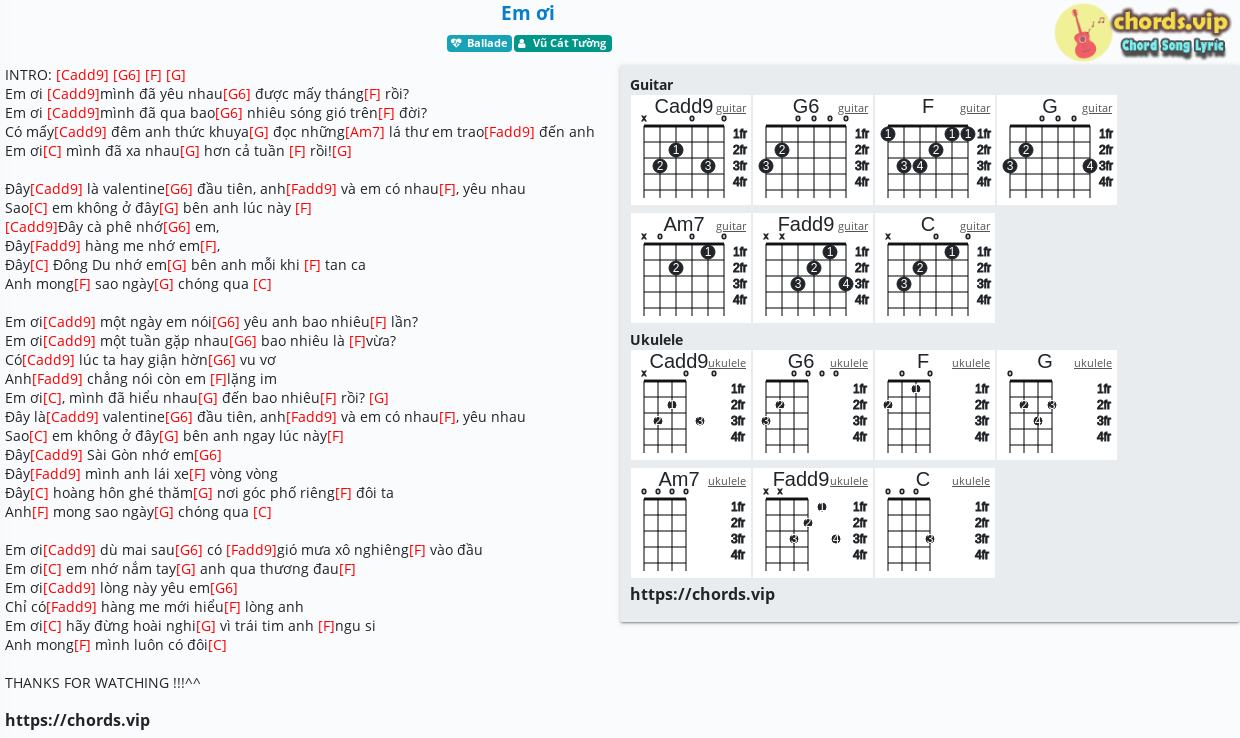Click the [G6] chord in INTRO line

127,75
